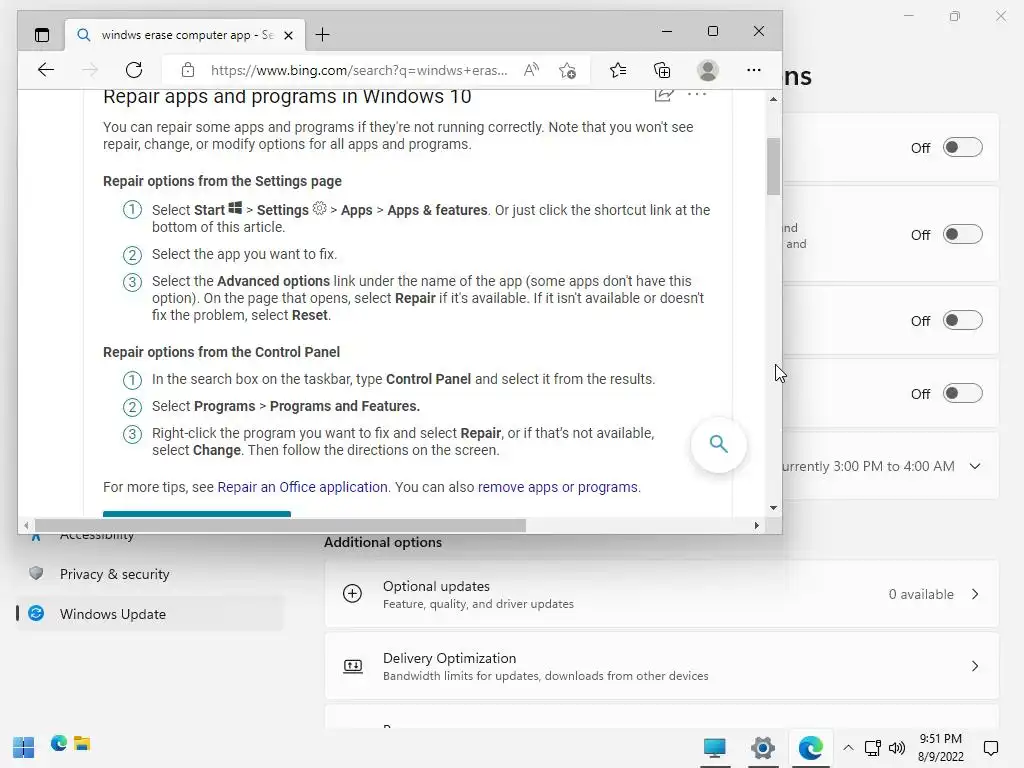The image size is (1024, 768).
Task: Toggle the second Off switch in Settings
Action: click(963, 234)
